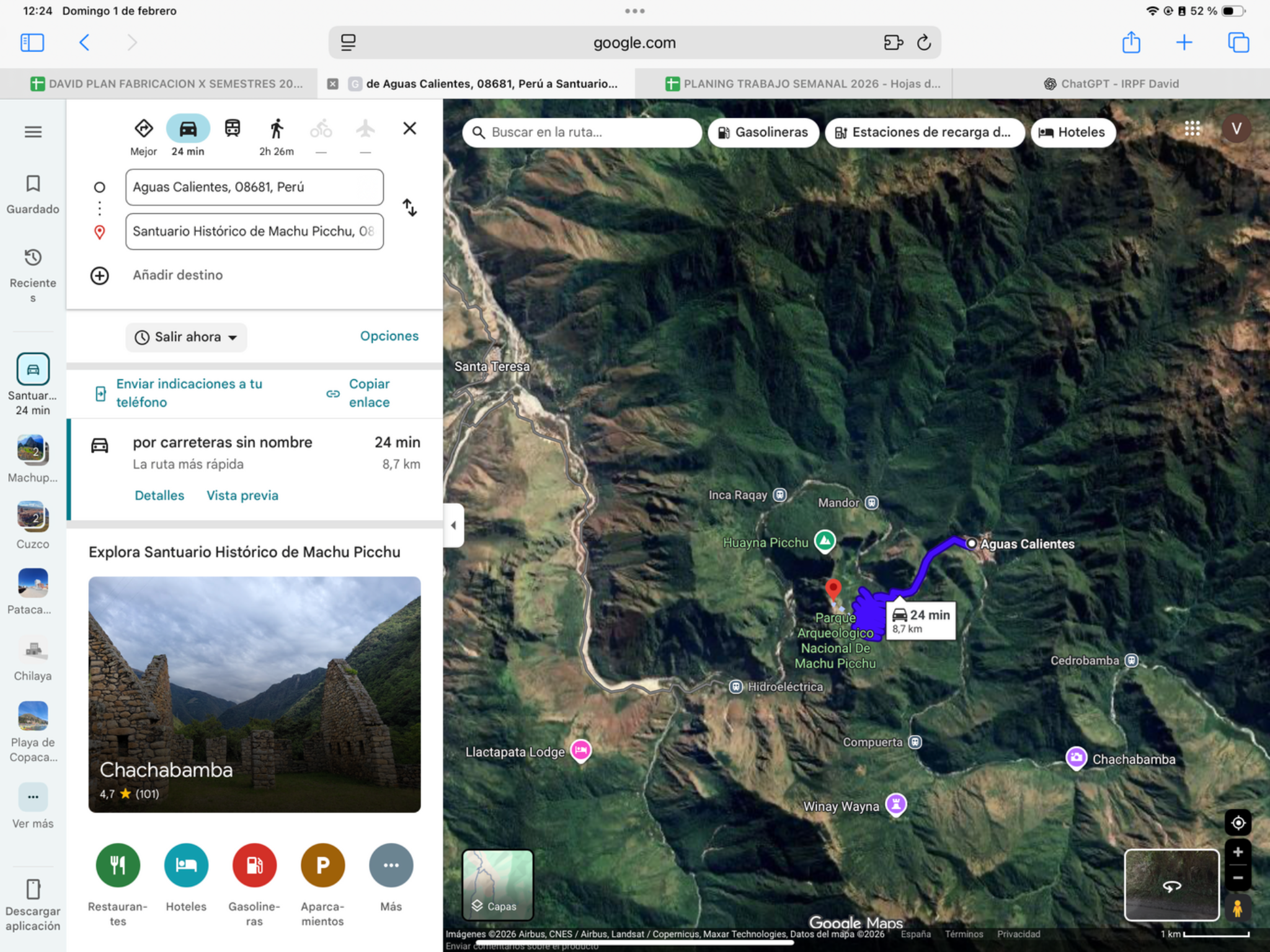Close the directions panel
Viewport: 1270px width, 952px height.
(x=409, y=128)
